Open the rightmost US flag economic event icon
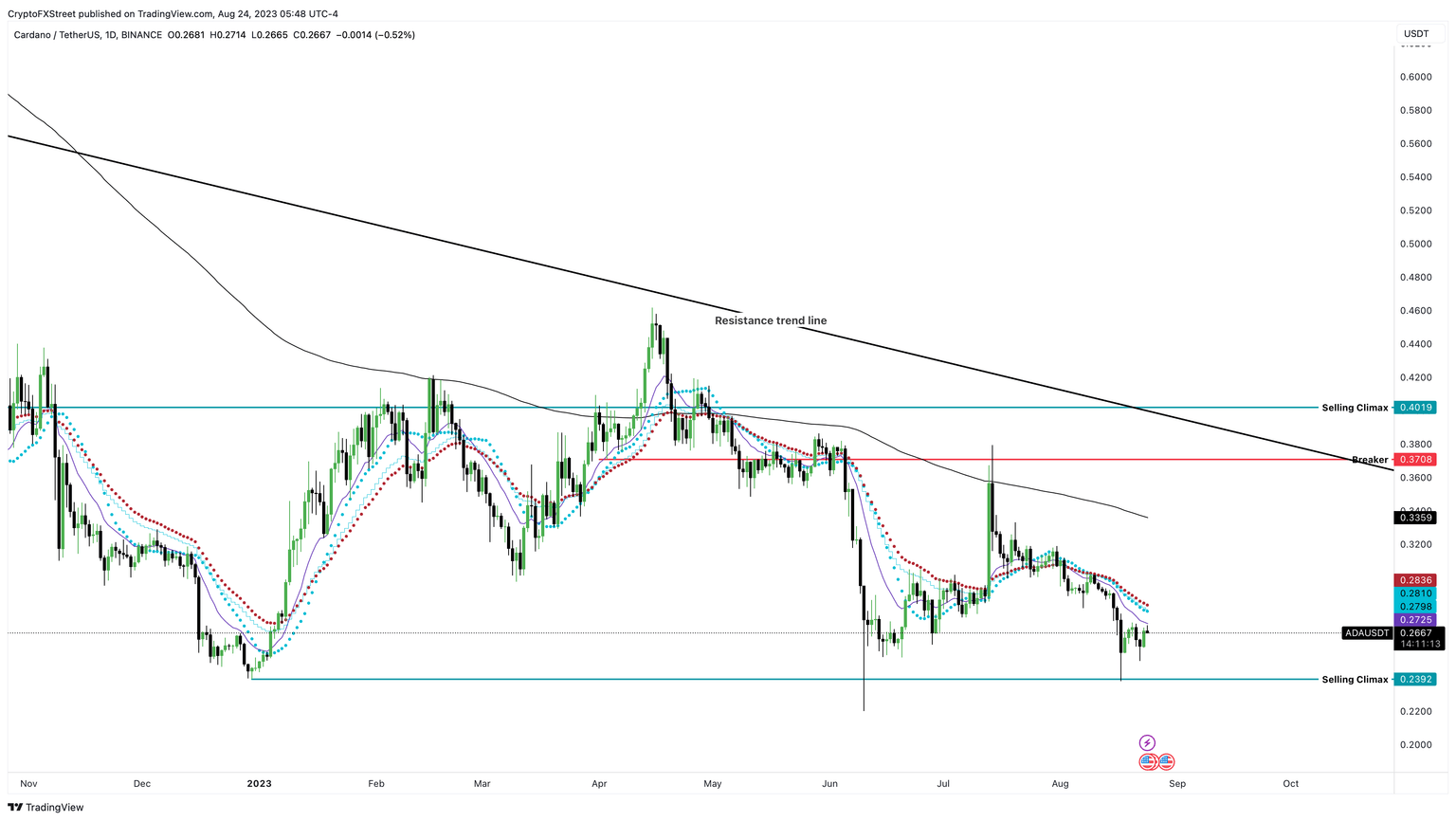The width and height of the screenshot is (1456, 821). [1165, 761]
